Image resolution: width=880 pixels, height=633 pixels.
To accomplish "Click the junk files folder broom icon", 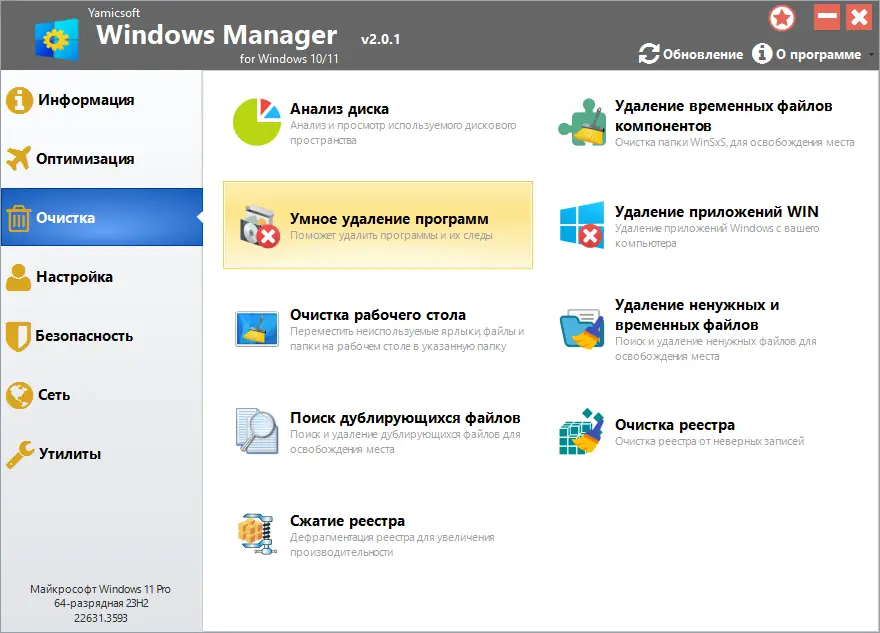I will (582, 328).
